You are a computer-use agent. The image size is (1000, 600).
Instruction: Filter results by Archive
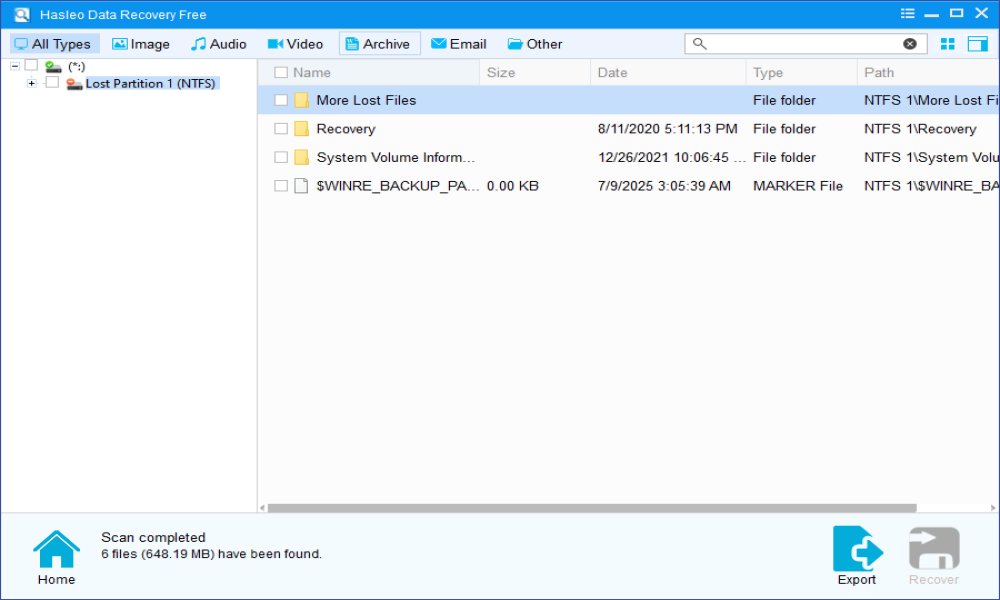pyautogui.click(x=379, y=44)
